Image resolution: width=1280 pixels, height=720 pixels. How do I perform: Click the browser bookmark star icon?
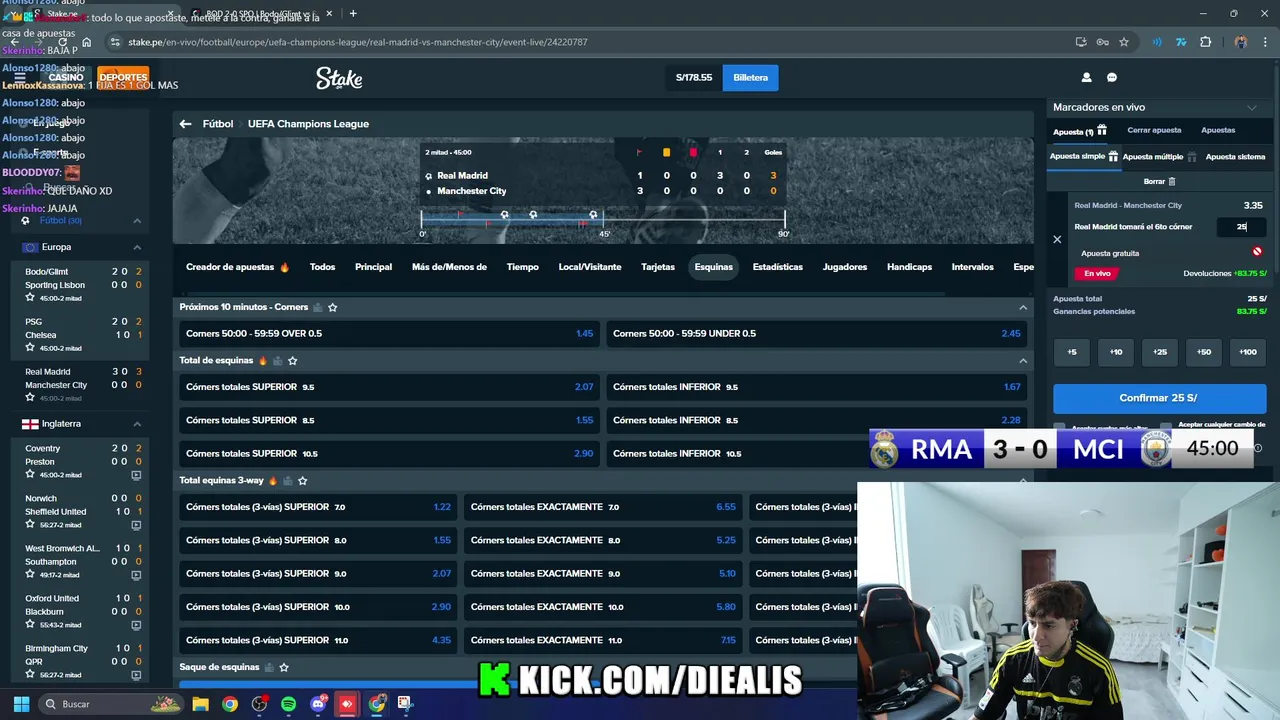coord(1124,42)
